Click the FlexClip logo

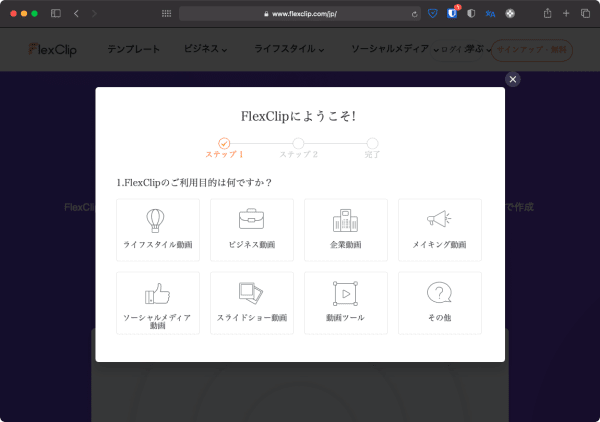[x=52, y=49]
